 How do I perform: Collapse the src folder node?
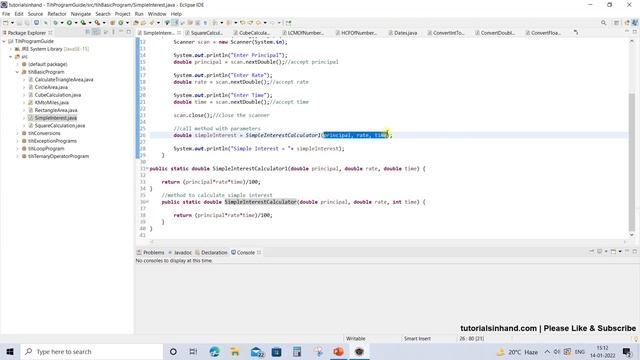tap(11, 57)
